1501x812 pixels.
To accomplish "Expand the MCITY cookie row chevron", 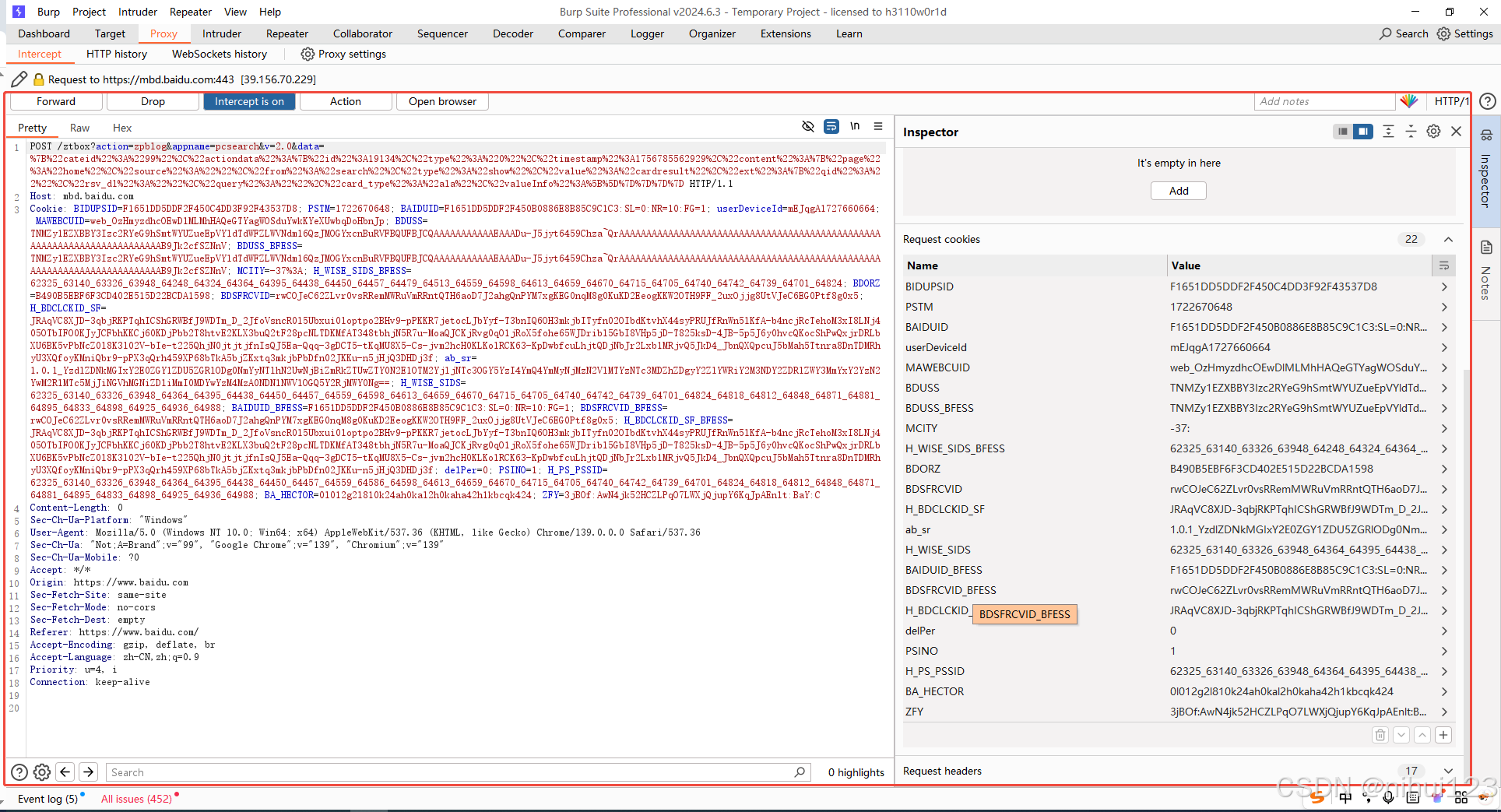I will coord(1444,428).
